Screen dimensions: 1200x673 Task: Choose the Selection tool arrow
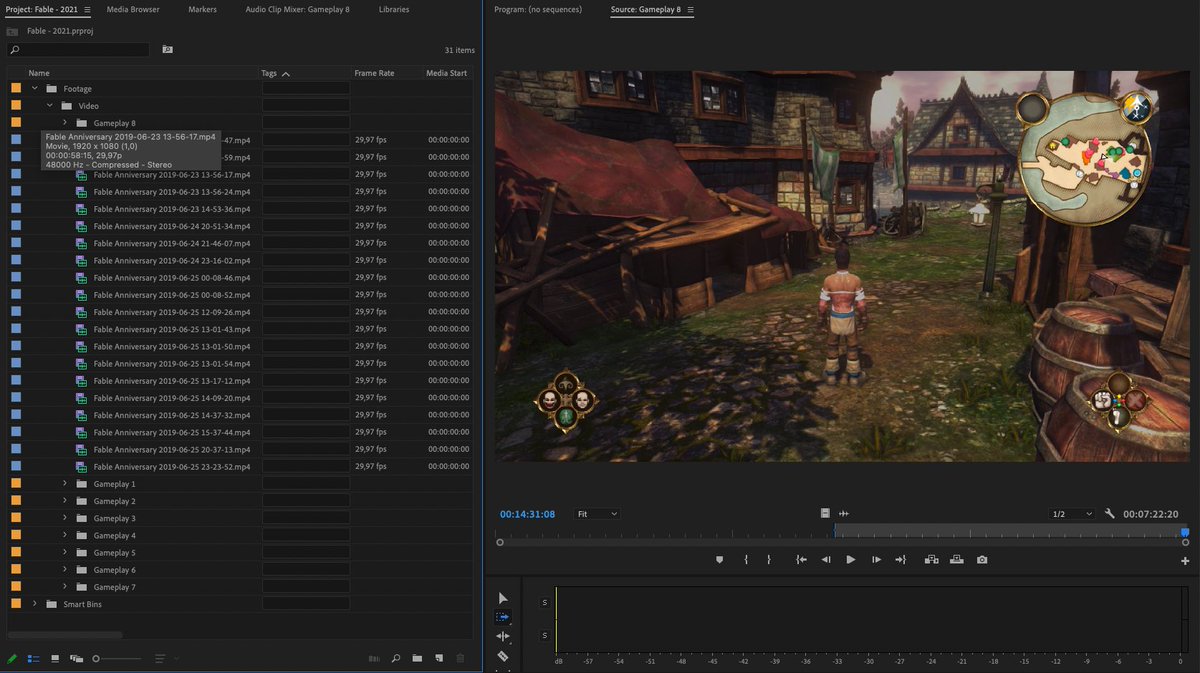(503, 598)
